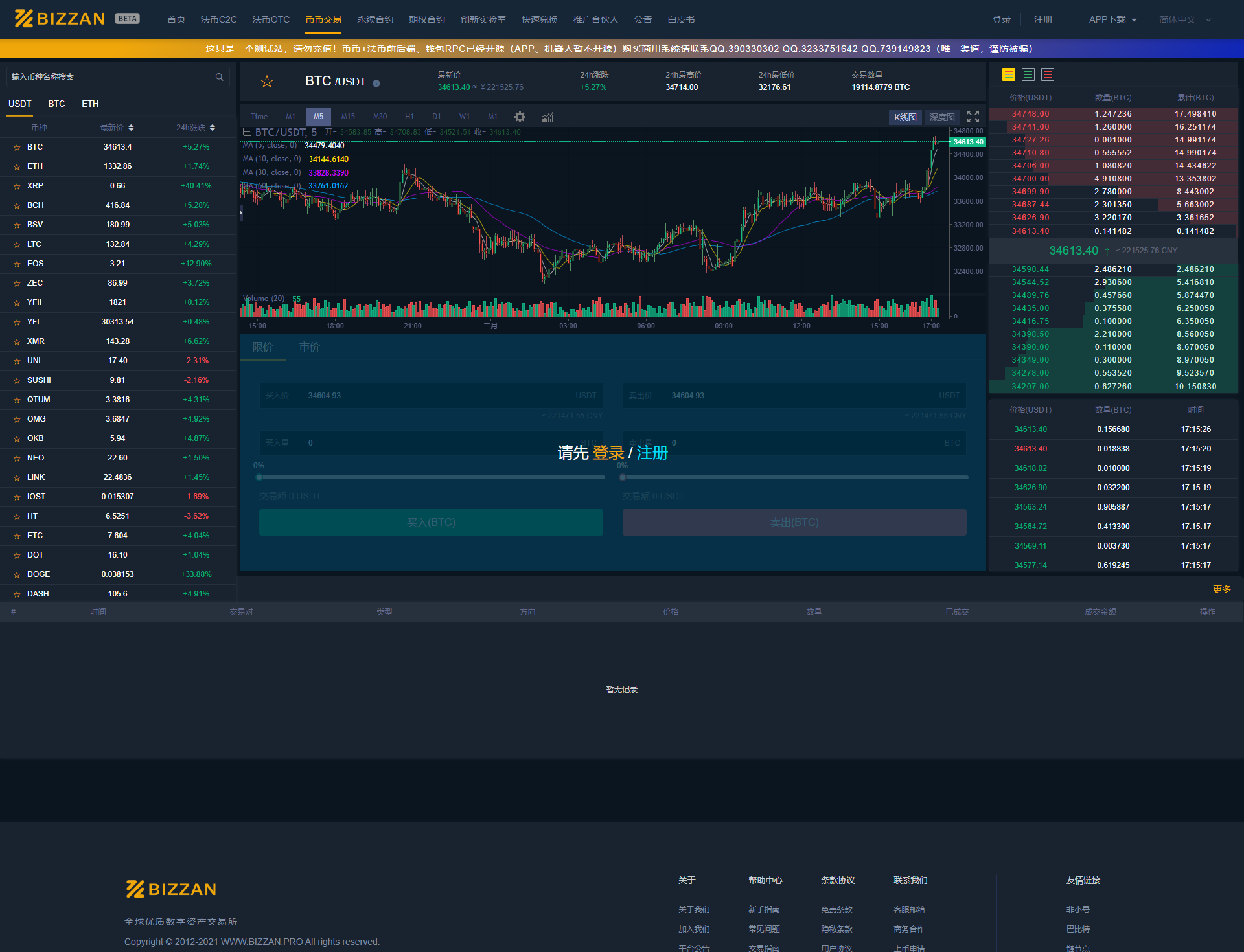Open APP下载 dropdown
1244x952 pixels.
[x=1112, y=19]
